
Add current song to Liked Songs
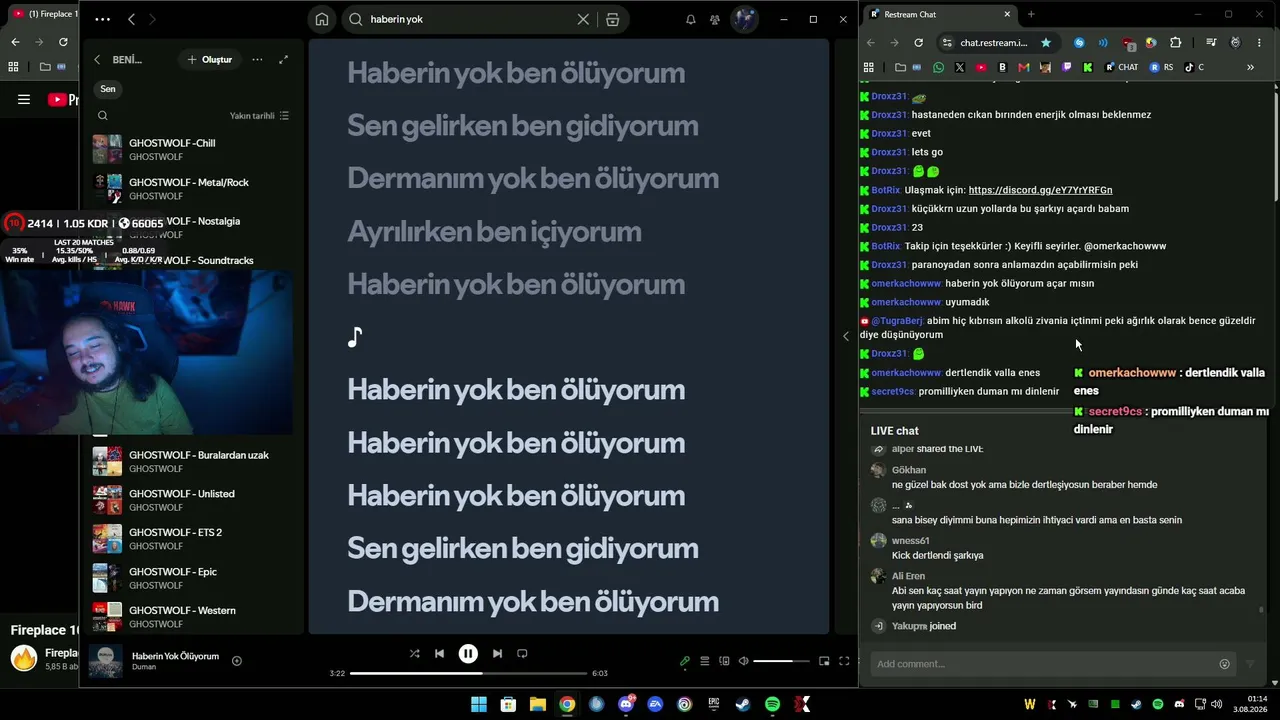coord(237,661)
